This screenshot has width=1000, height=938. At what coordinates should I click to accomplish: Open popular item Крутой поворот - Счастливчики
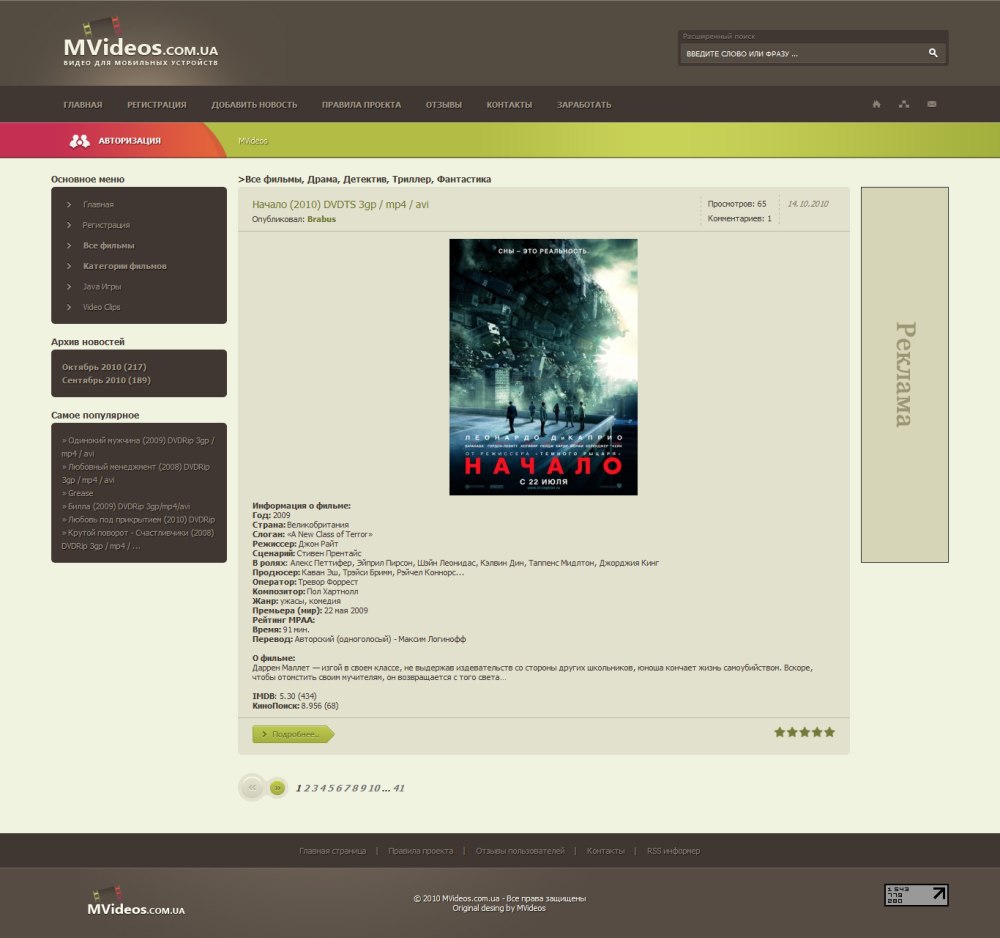[x=138, y=539]
